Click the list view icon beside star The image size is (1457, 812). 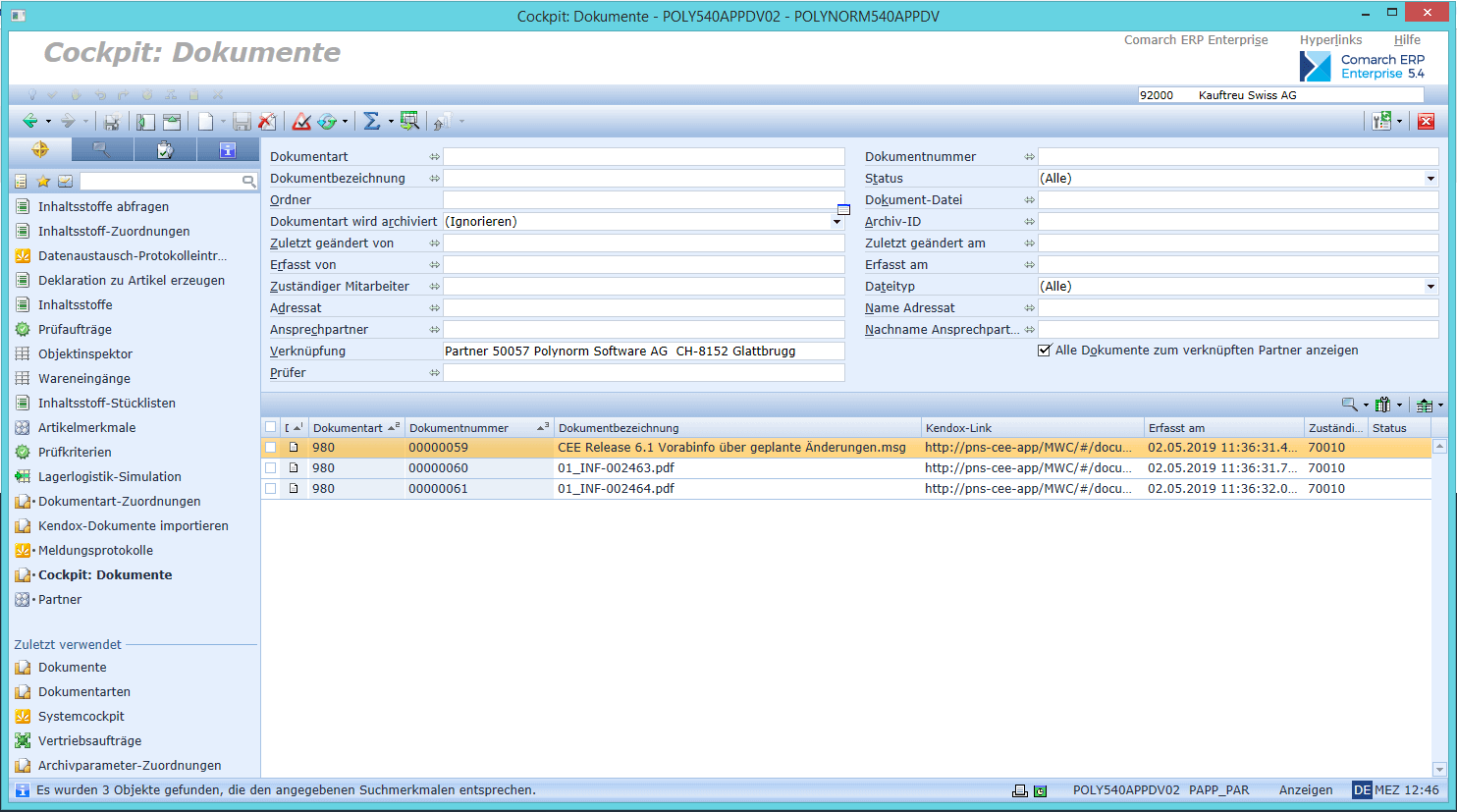22,181
